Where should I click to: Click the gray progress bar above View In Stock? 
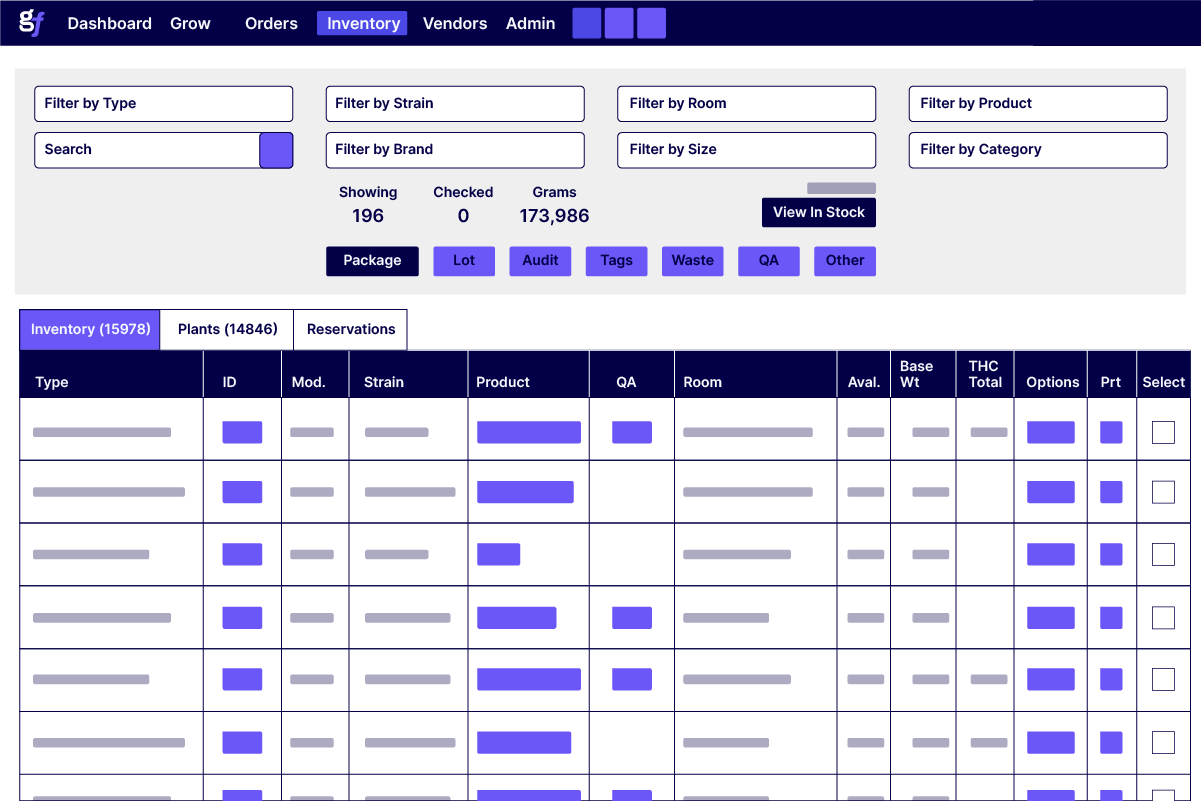[842, 187]
